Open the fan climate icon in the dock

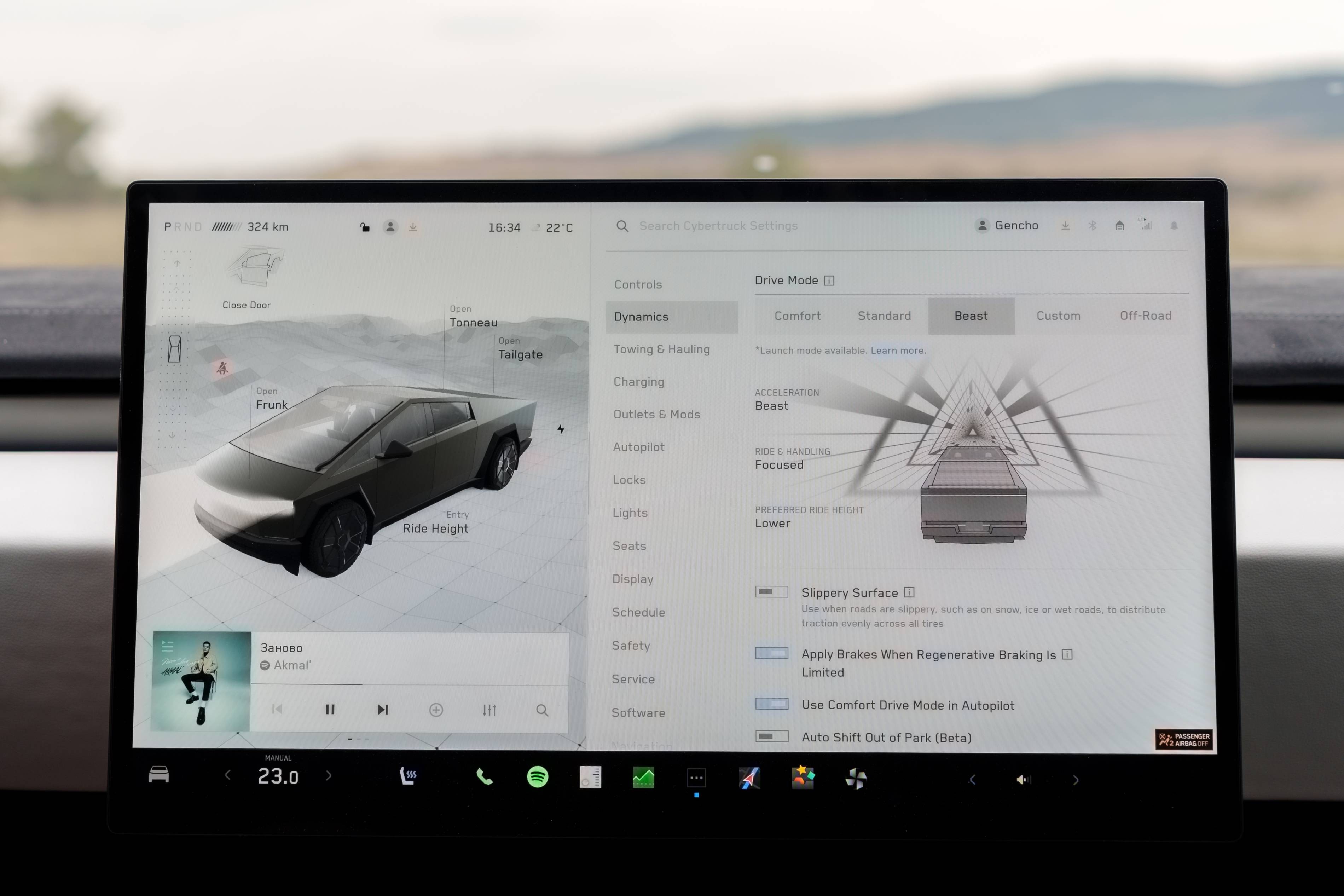(x=856, y=778)
